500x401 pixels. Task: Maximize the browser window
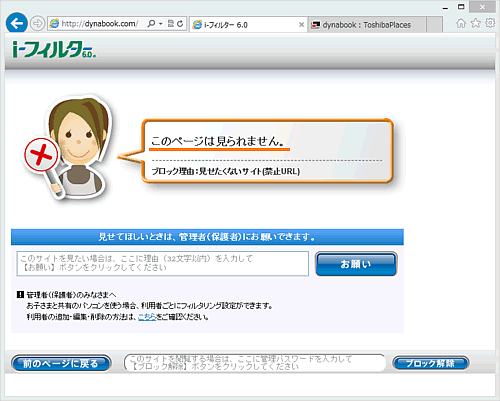click(461, 7)
